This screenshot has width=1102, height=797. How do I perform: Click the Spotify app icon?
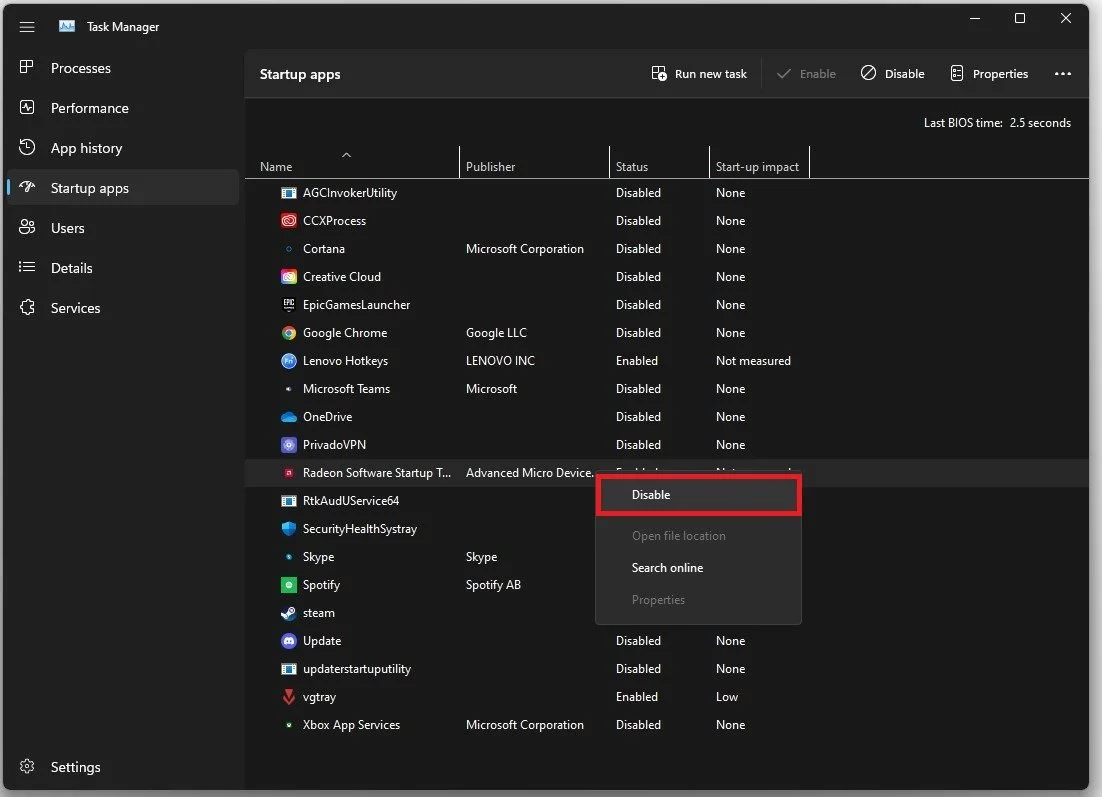pyautogui.click(x=289, y=585)
